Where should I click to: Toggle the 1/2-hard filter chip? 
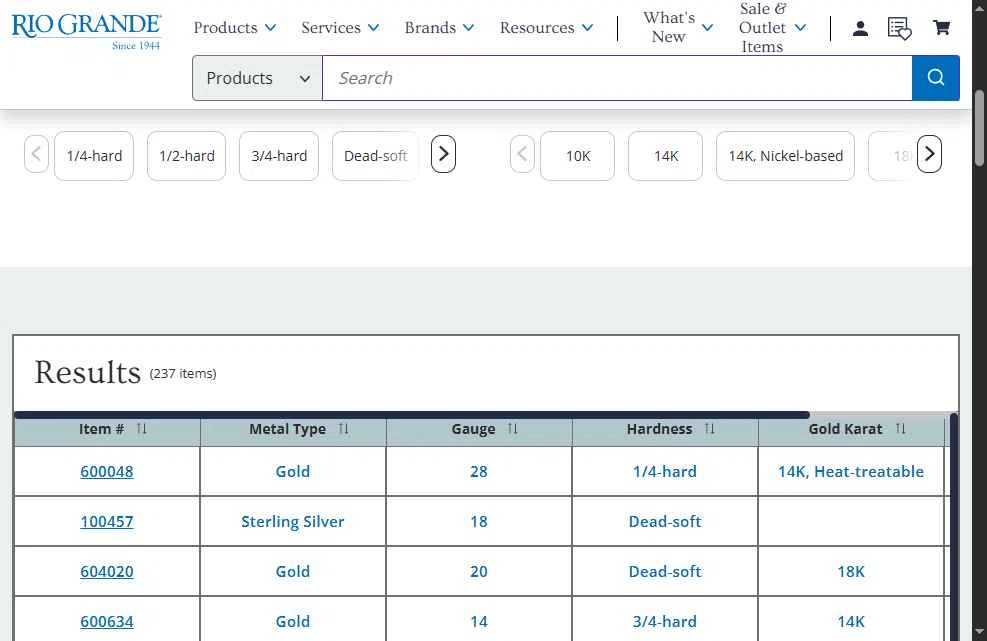pyautogui.click(x=187, y=156)
